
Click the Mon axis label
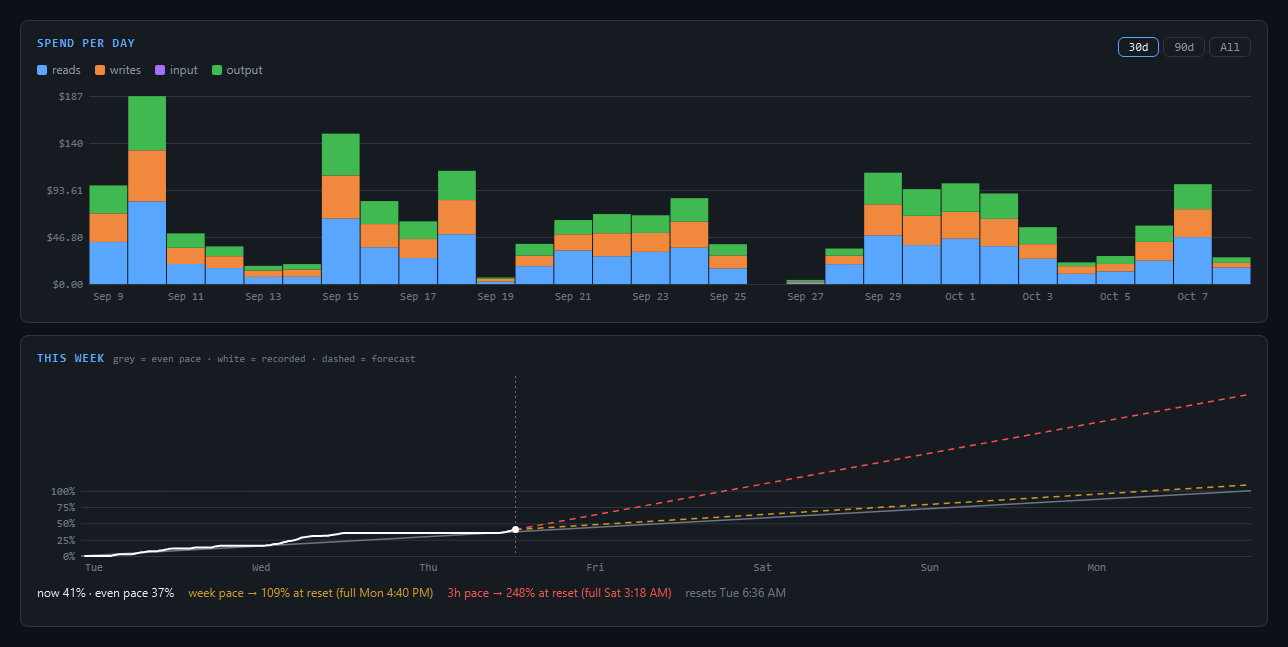coord(1097,568)
